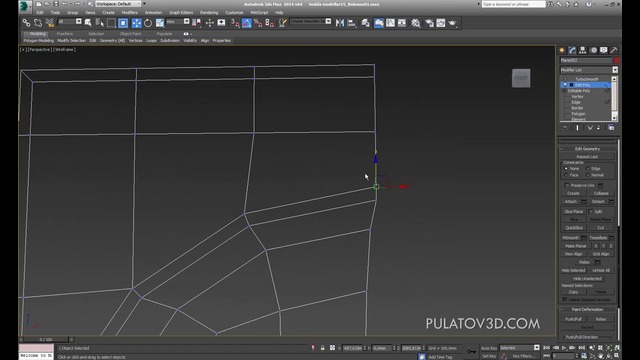Toggle Window/Crossing selection mode
Screen dimensions: 640x360
(123, 23)
